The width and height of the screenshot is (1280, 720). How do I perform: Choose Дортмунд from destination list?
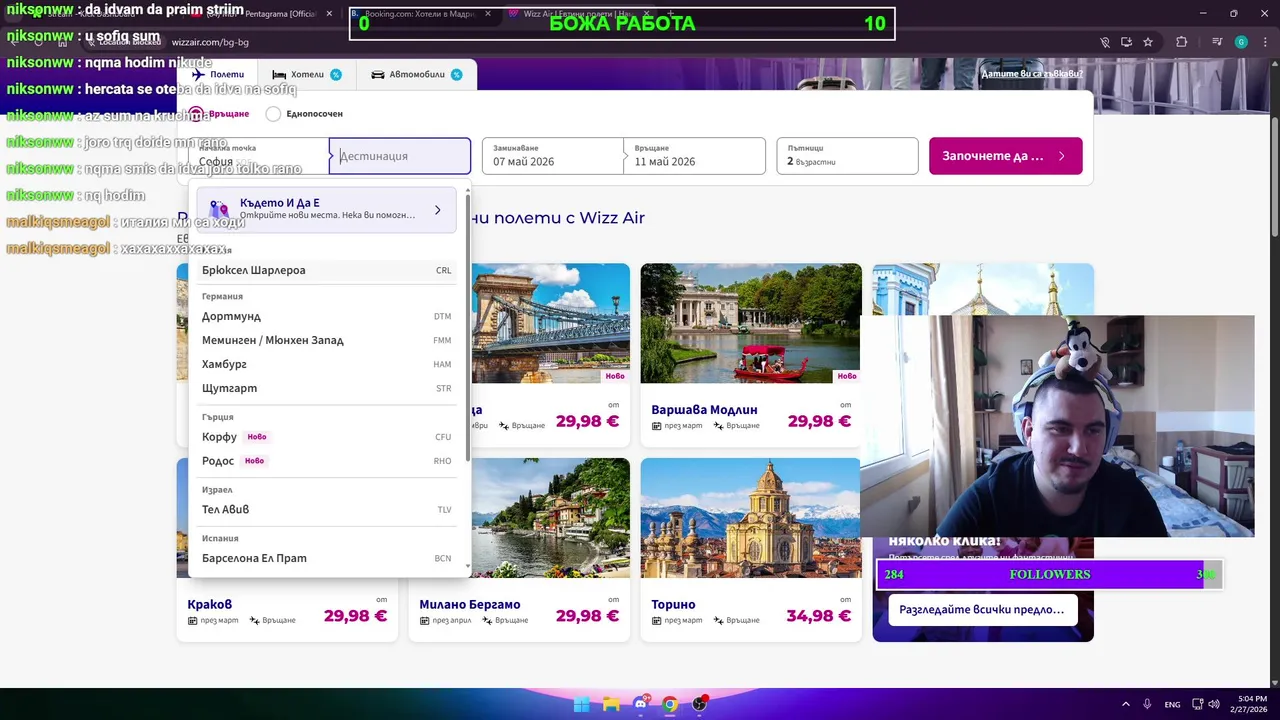click(327, 316)
